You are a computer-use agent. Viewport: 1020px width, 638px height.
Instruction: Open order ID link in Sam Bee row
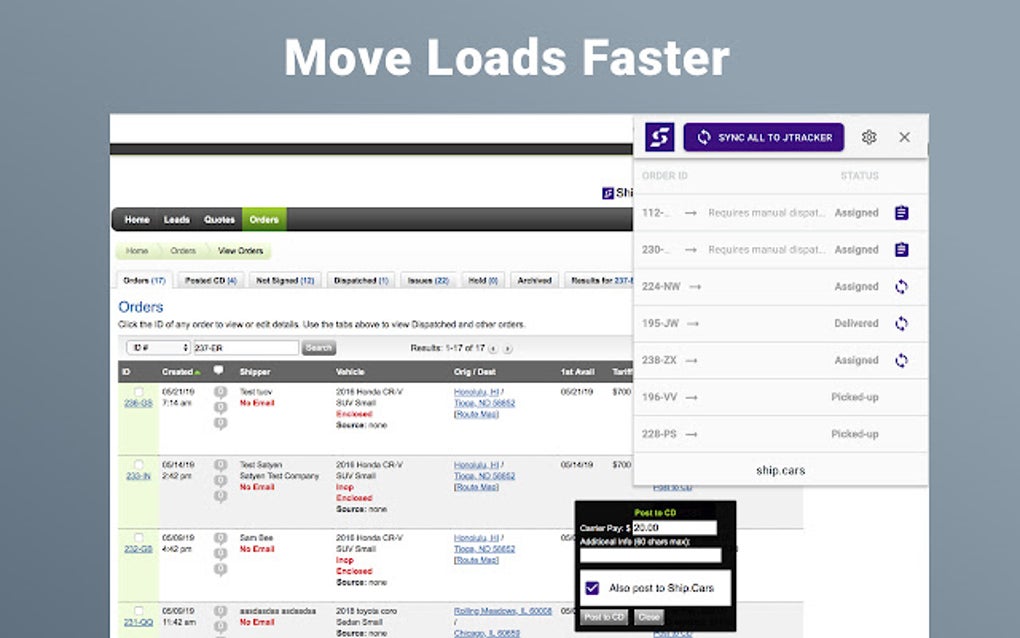[138, 549]
